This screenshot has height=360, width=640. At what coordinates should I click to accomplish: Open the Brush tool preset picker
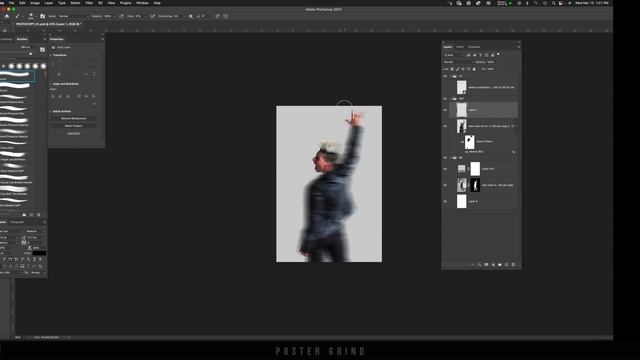tap(18, 16)
